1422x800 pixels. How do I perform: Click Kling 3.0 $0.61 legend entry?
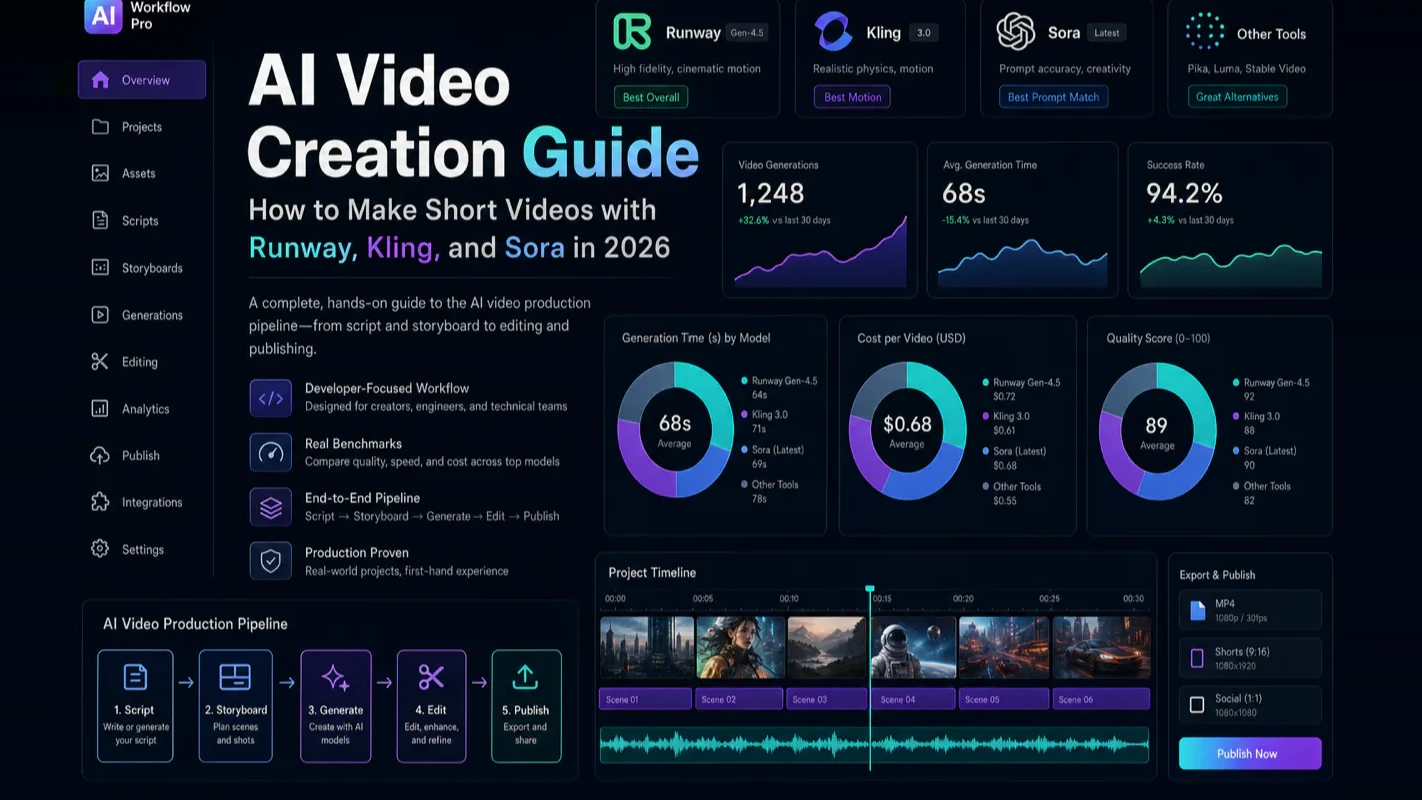pyautogui.click(x=1006, y=423)
